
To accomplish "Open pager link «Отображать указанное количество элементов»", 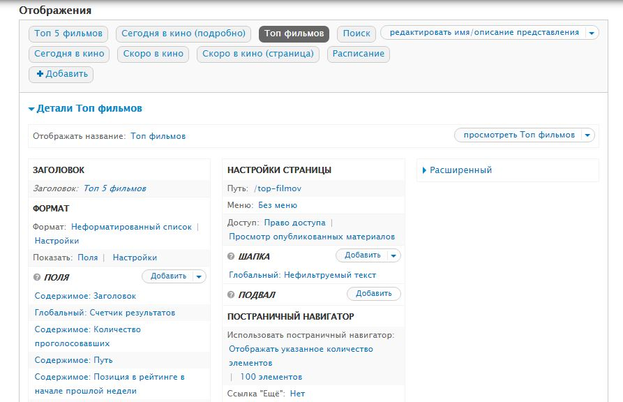I will tap(301, 356).
